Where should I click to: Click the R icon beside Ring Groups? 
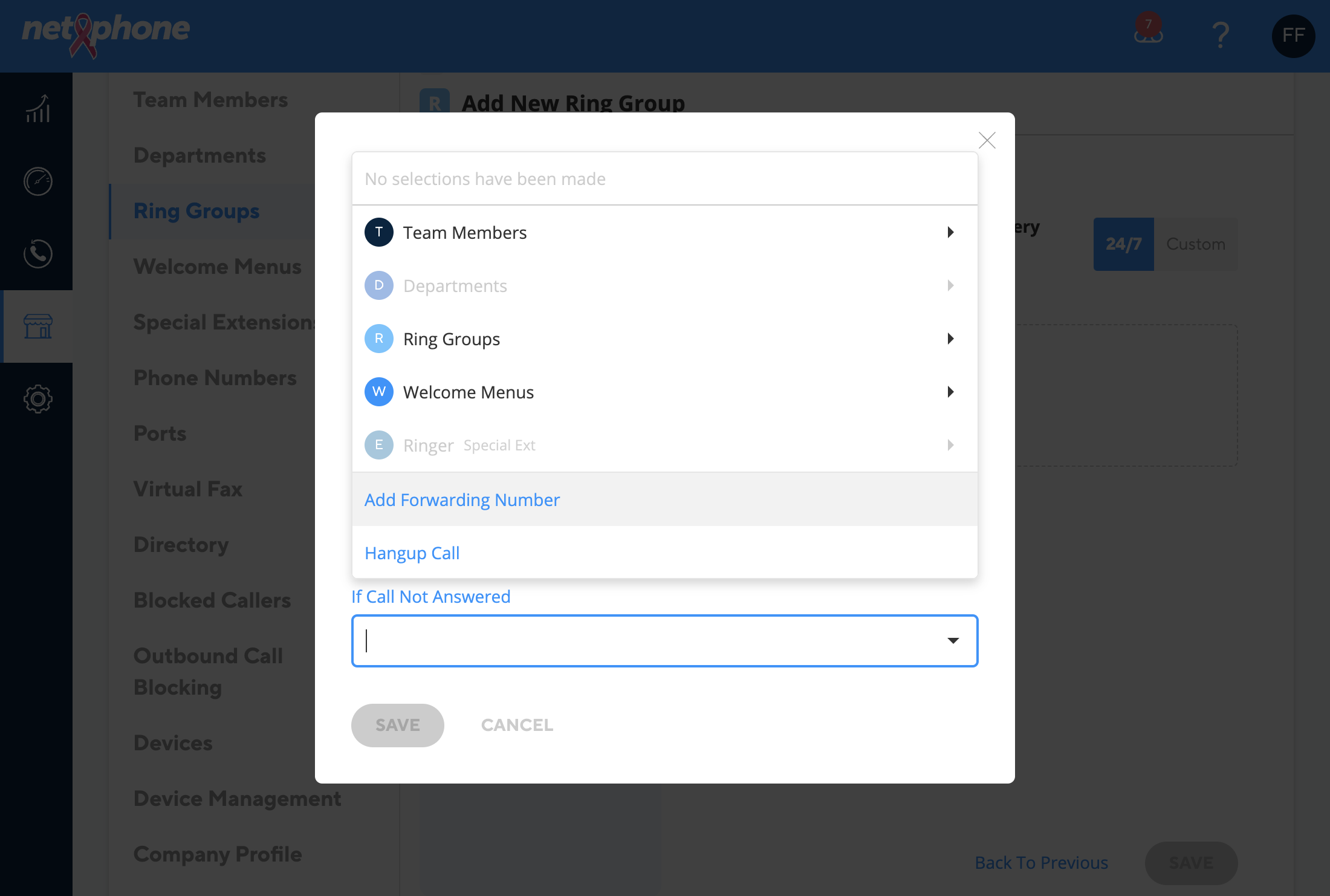click(379, 339)
